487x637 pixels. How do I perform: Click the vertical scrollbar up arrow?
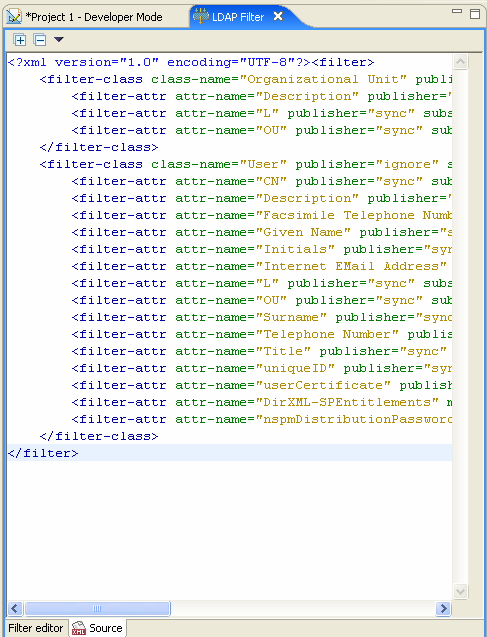(460, 62)
